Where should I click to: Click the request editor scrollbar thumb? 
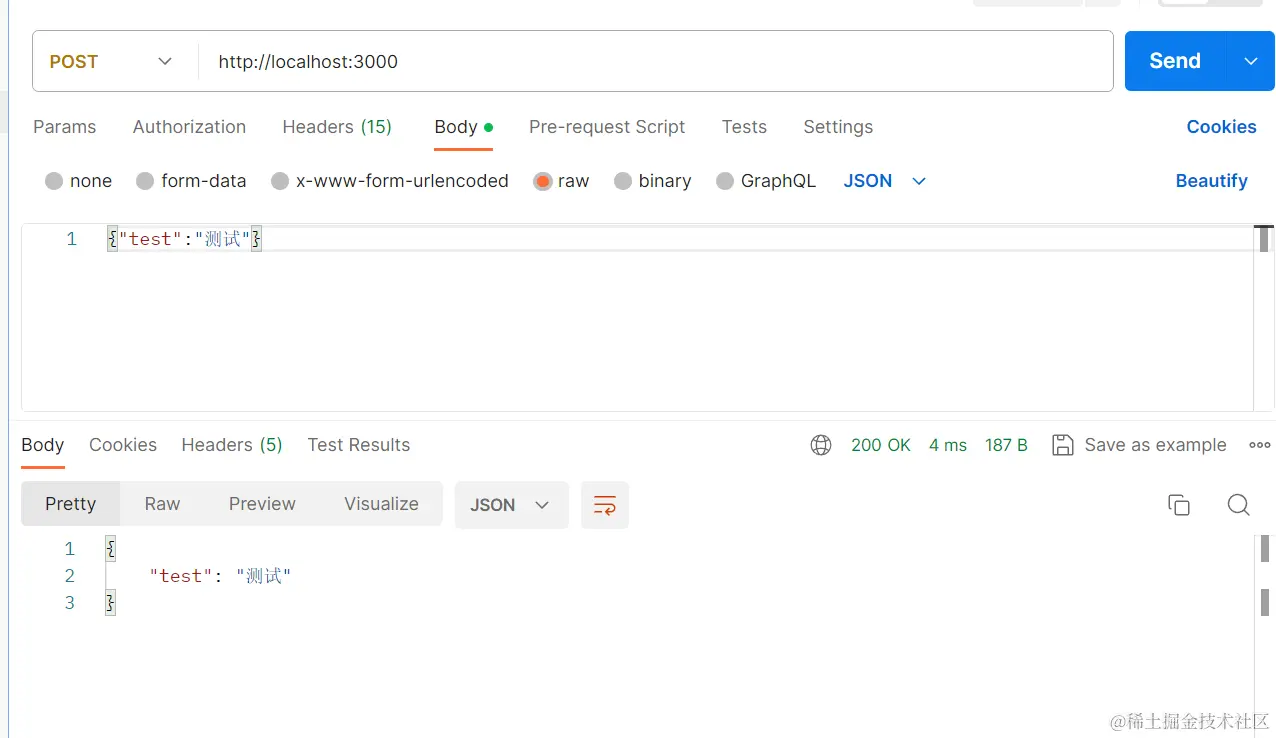click(x=1264, y=240)
